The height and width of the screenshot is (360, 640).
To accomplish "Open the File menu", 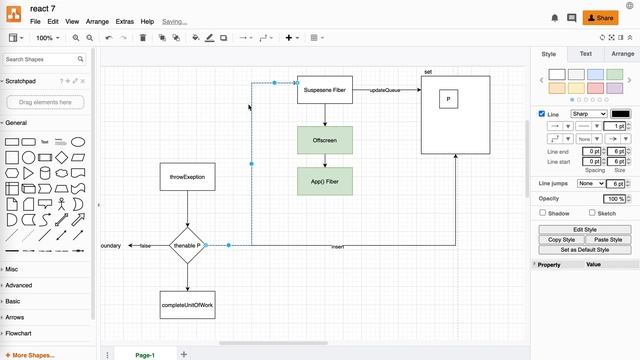I will (x=35, y=22).
